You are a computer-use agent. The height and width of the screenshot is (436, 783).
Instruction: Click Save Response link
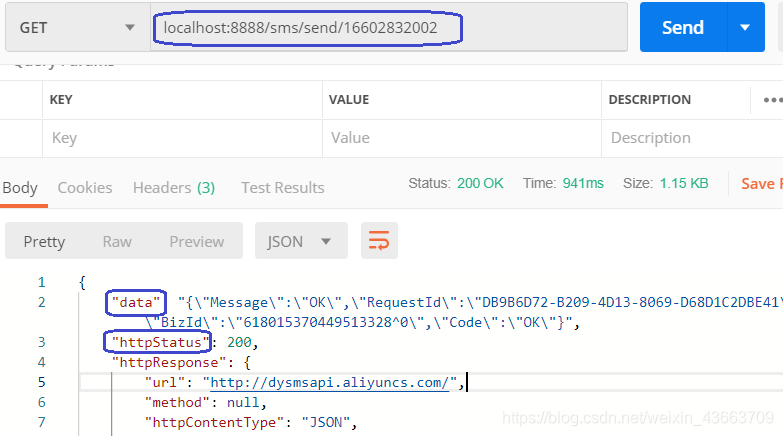[761, 184]
